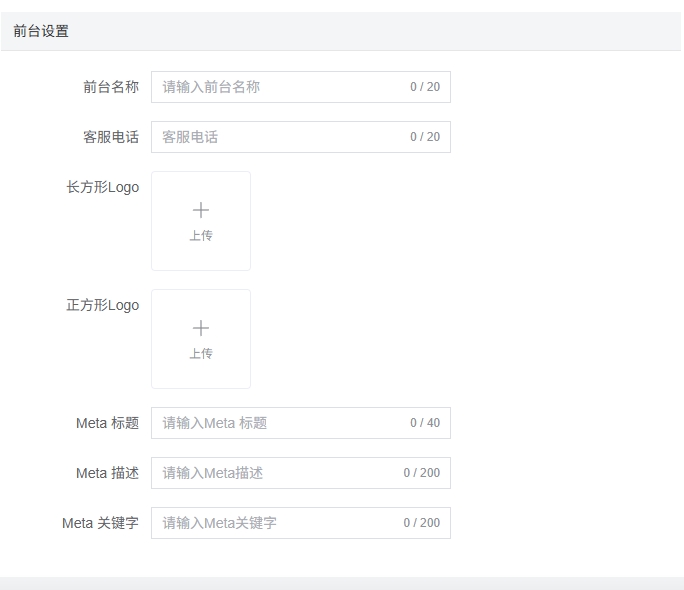This screenshot has height=590, width=684.
Task: Focus the Meta 关键字 input field
Action: 280,523
